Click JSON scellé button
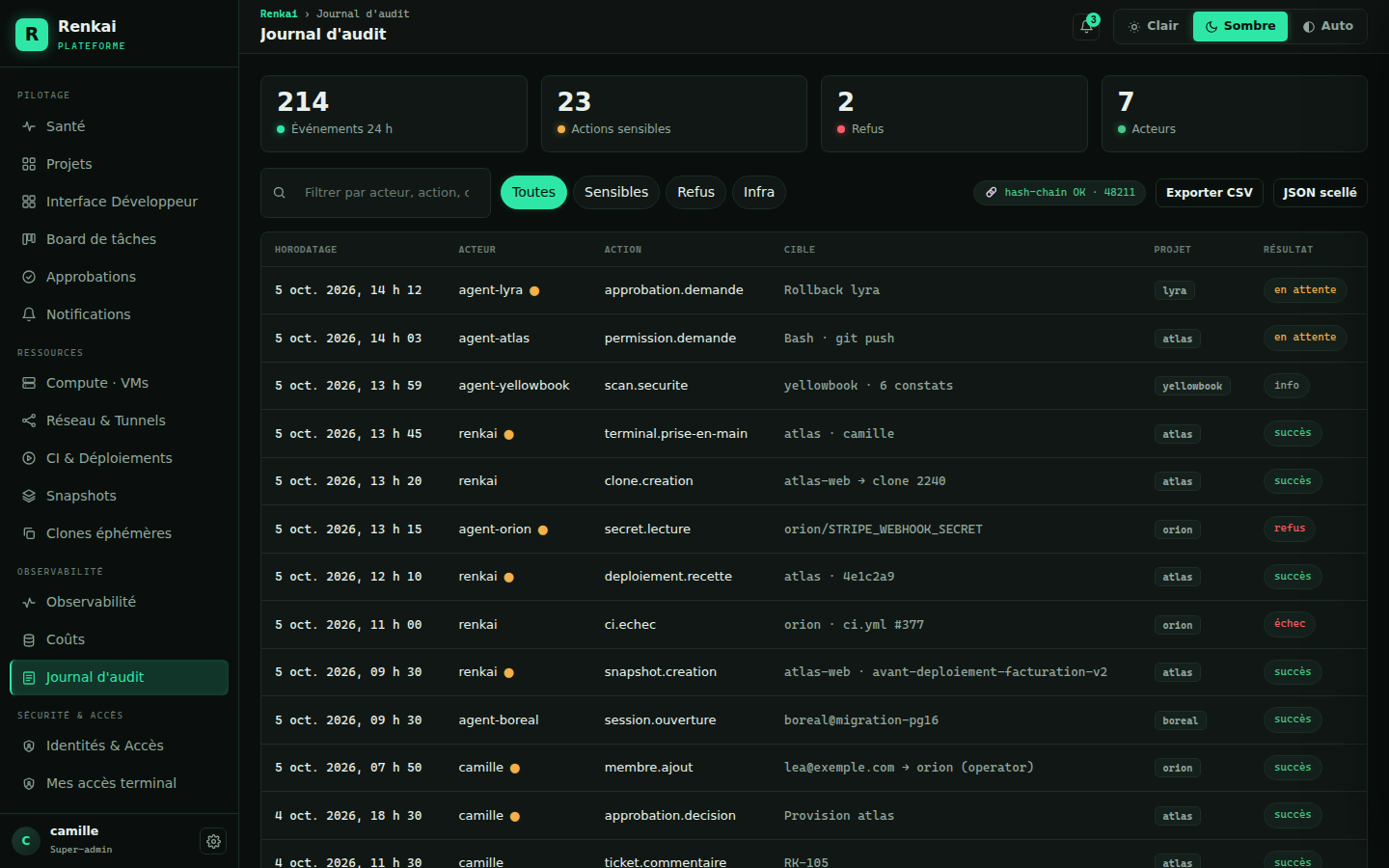The image size is (1389, 868). click(1320, 193)
